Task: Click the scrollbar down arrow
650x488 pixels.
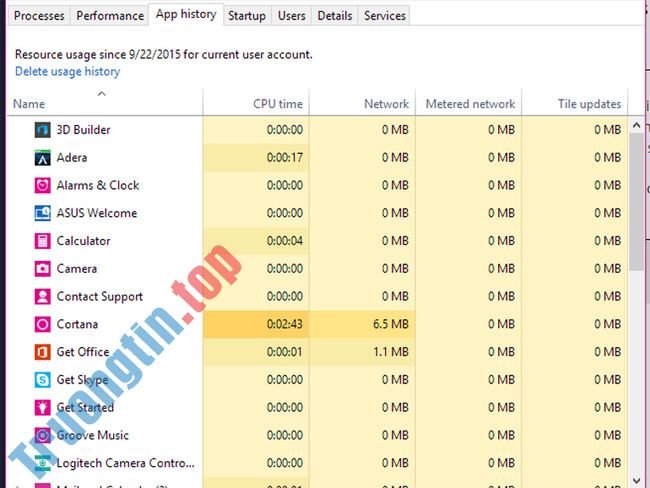Action: [637, 481]
